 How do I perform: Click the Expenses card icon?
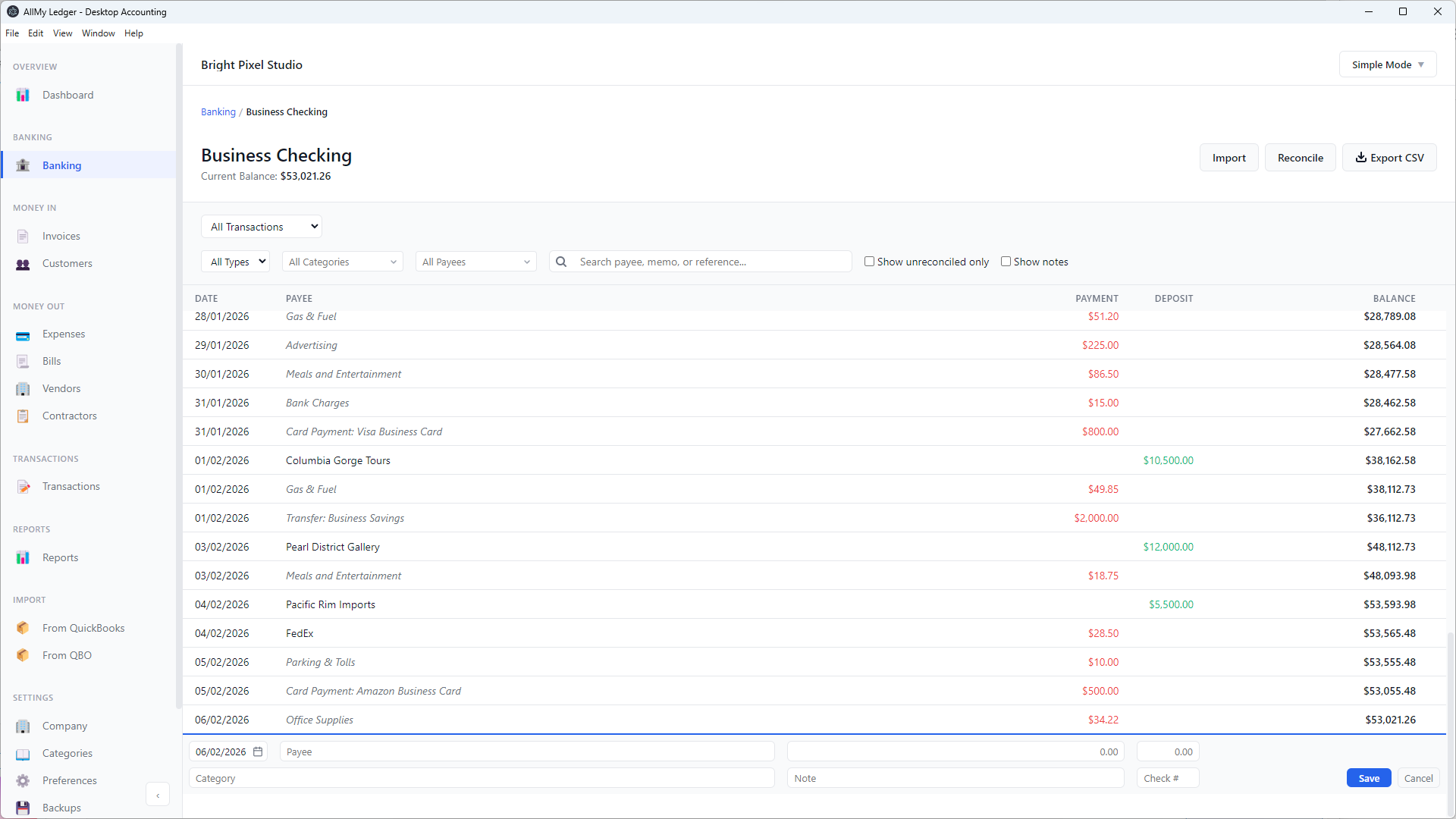23,334
